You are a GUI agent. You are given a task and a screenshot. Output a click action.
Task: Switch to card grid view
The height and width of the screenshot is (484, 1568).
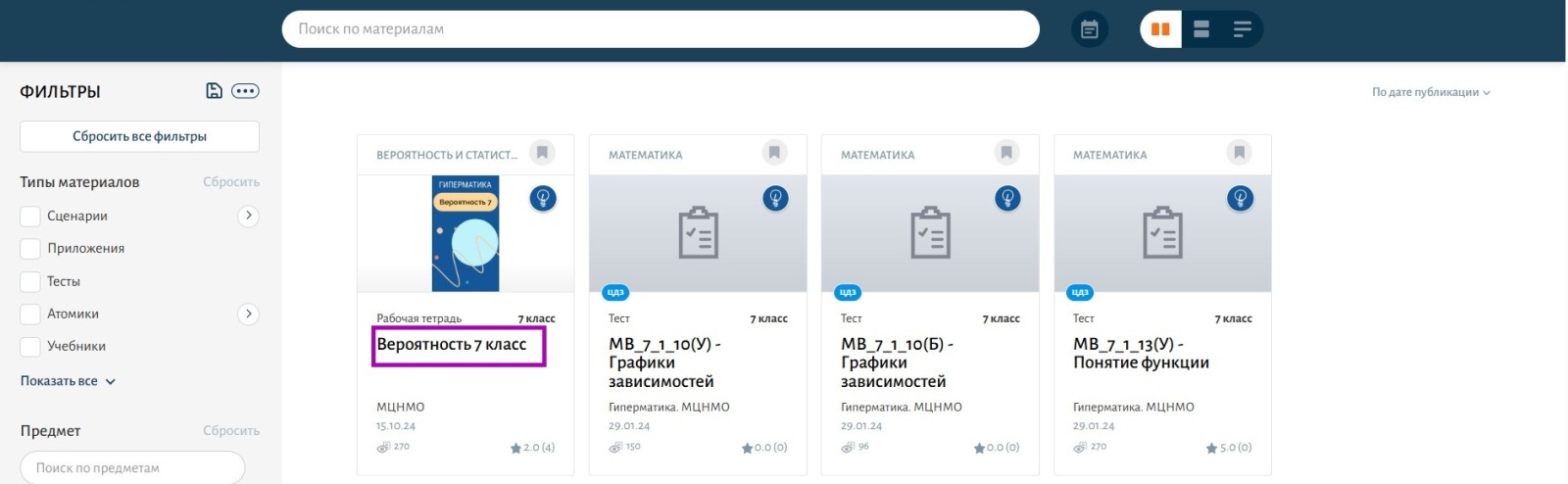[1160, 29]
